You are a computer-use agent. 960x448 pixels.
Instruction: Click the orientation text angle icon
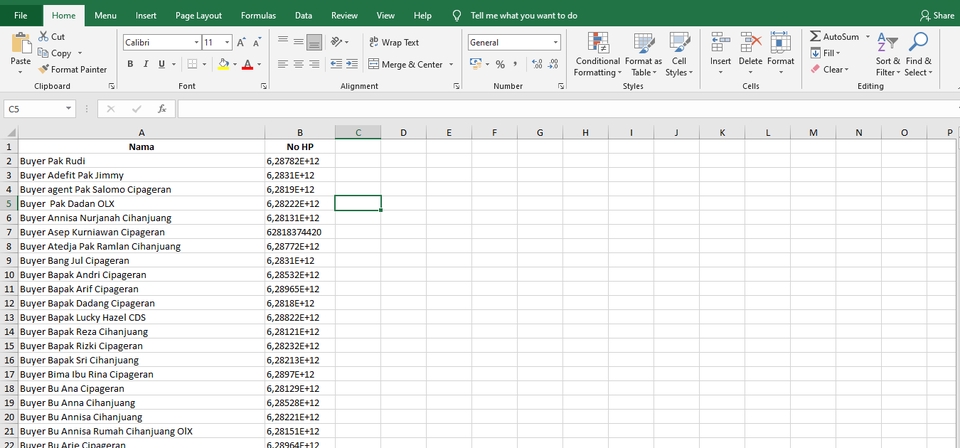click(x=336, y=42)
